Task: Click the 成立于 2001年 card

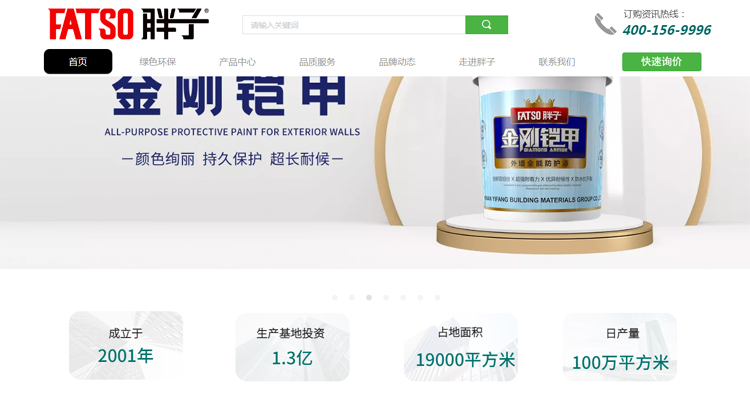Action: pos(126,345)
